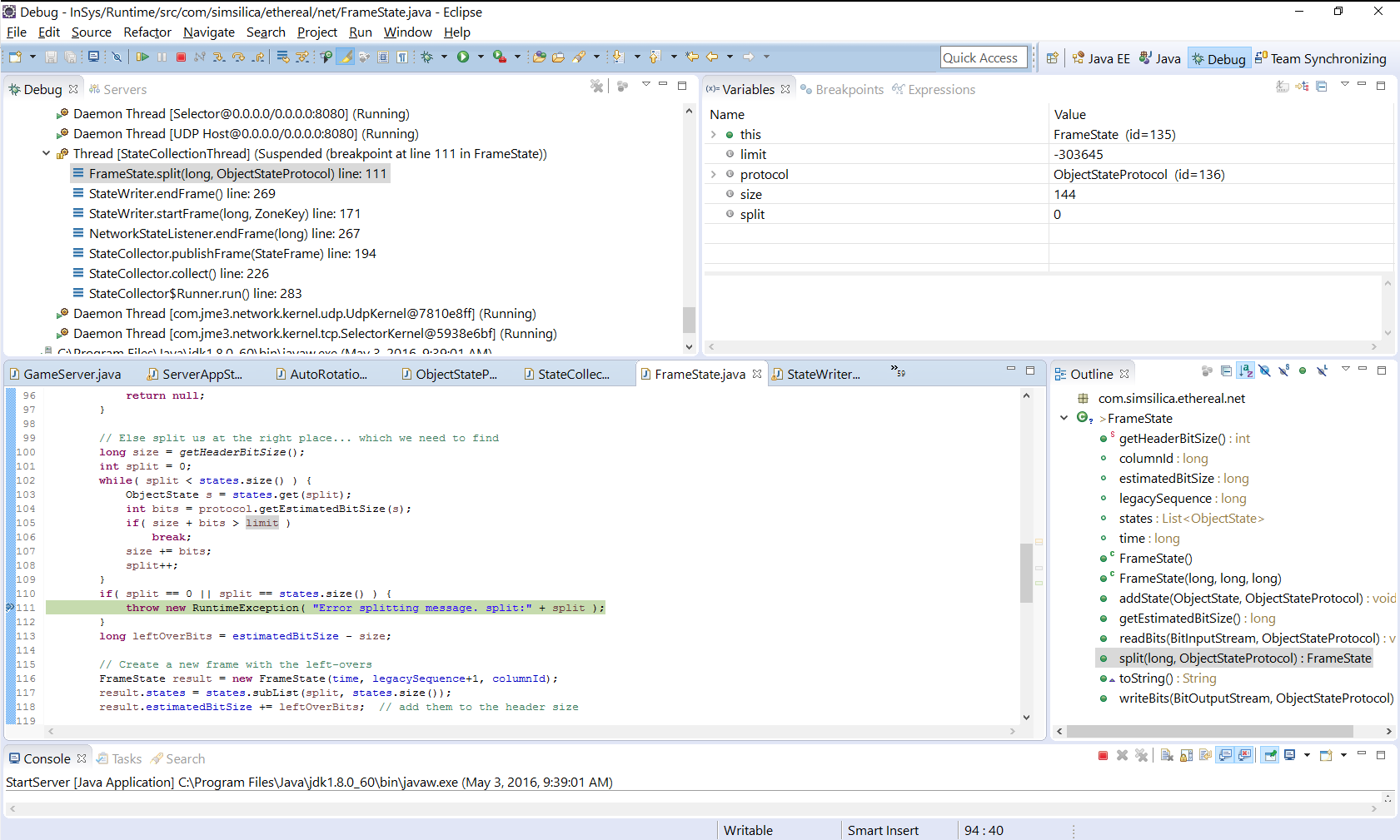Switch to the Java EE perspective
This screenshot has width=1400, height=840.
pos(1101,58)
